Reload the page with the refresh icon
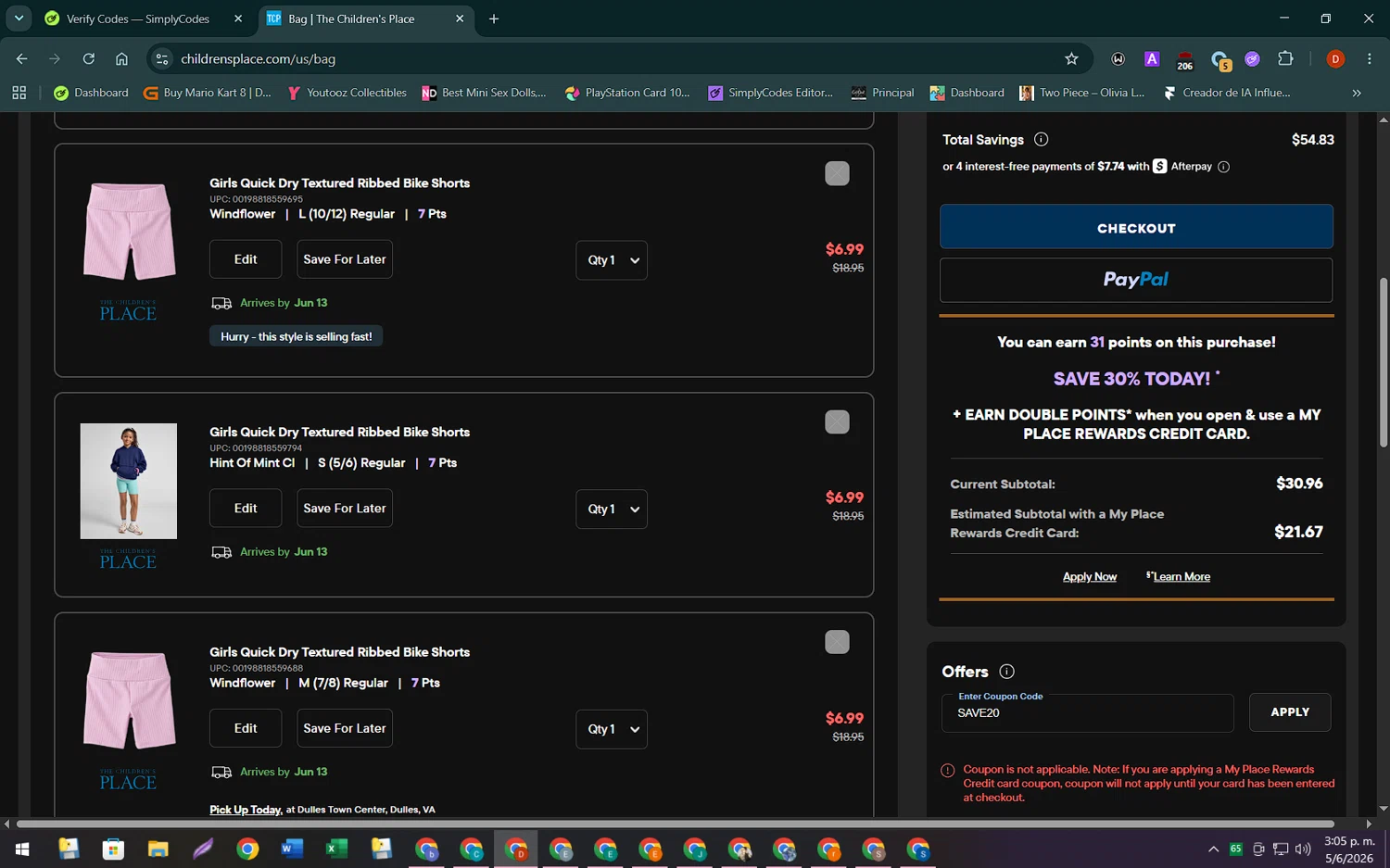This screenshot has height=868, width=1390. (x=88, y=58)
